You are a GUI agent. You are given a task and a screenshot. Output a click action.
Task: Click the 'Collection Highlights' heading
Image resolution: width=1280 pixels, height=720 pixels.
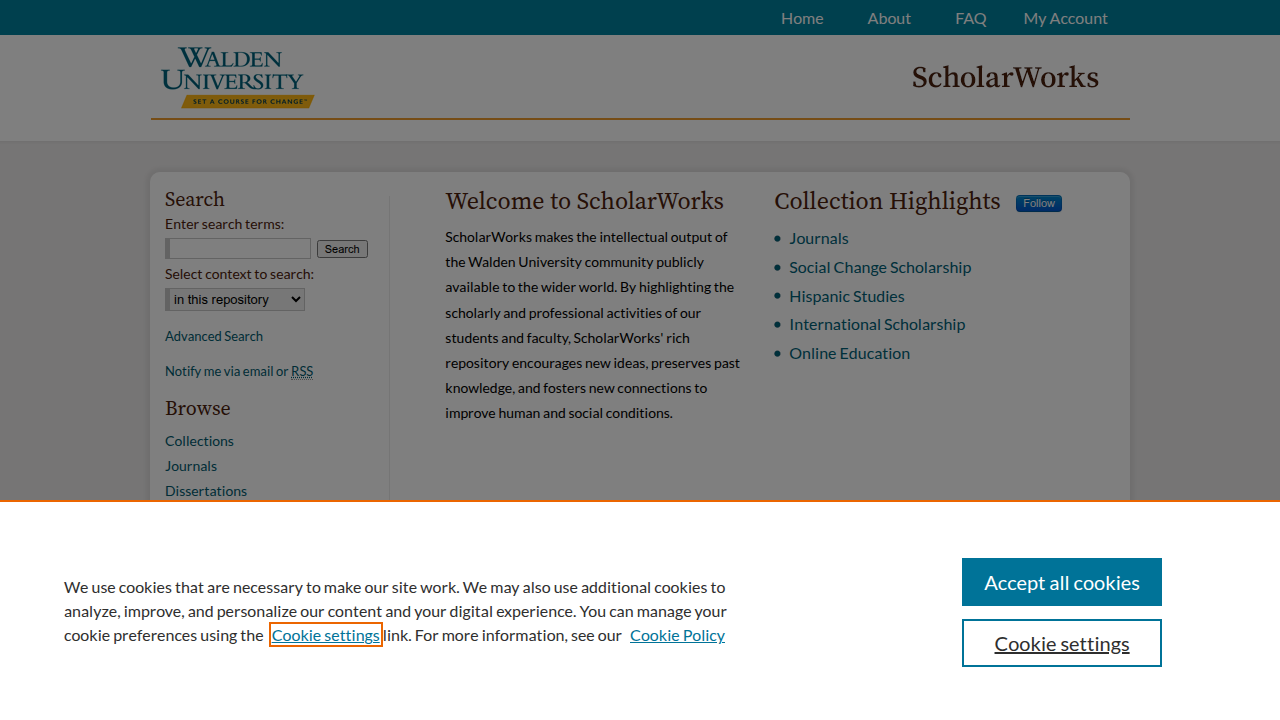tap(887, 201)
